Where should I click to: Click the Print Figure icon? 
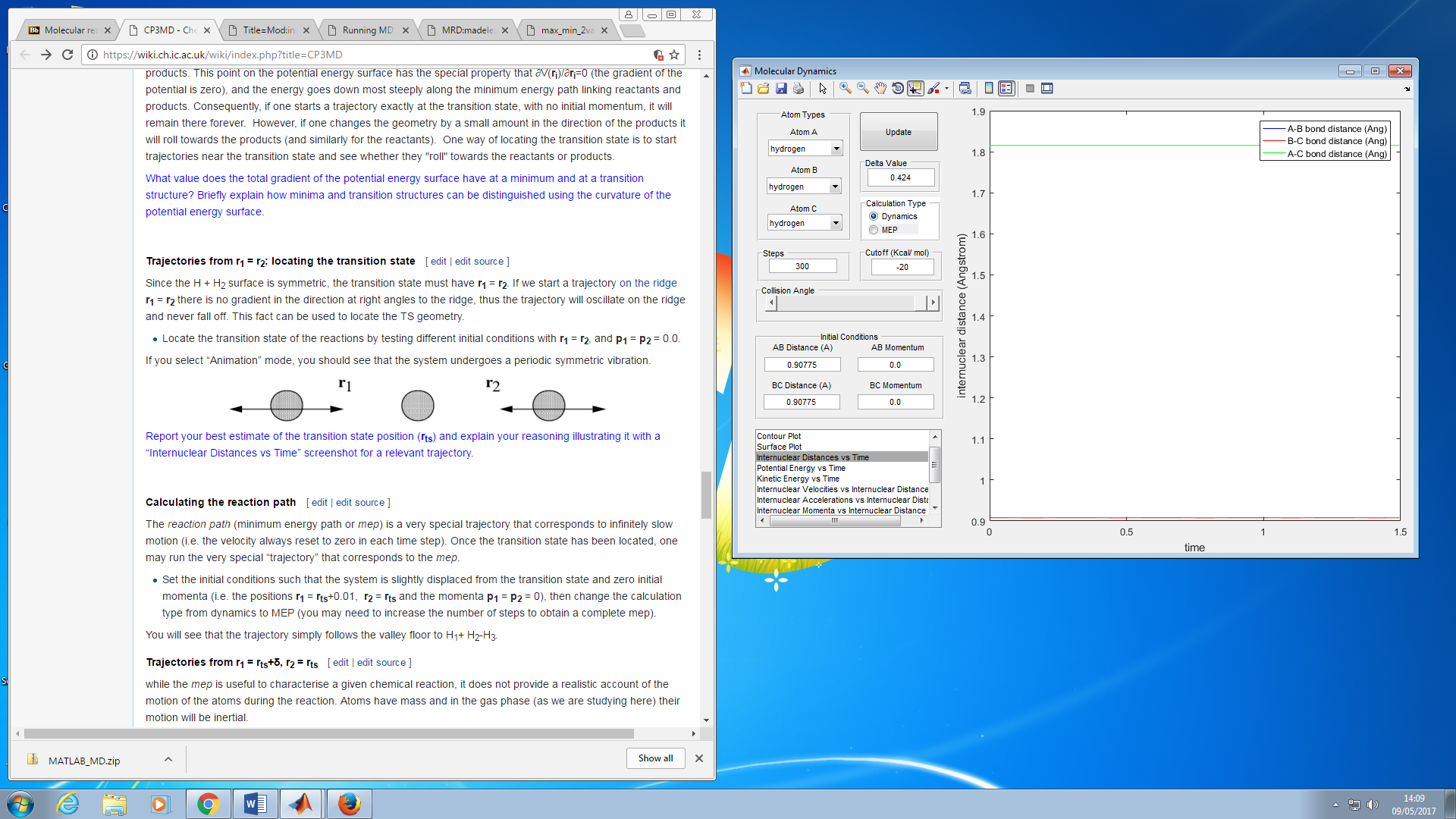pyautogui.click(x=799, y=89)
